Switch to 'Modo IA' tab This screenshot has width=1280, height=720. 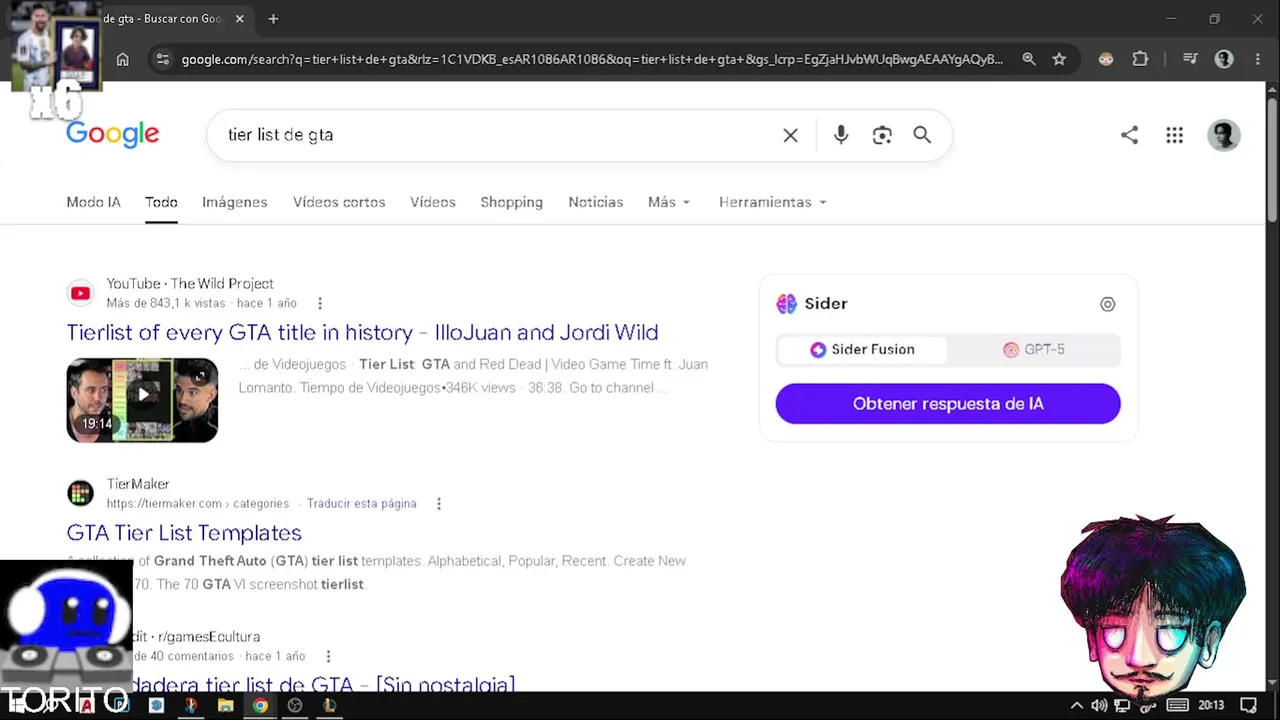(93, 202)
